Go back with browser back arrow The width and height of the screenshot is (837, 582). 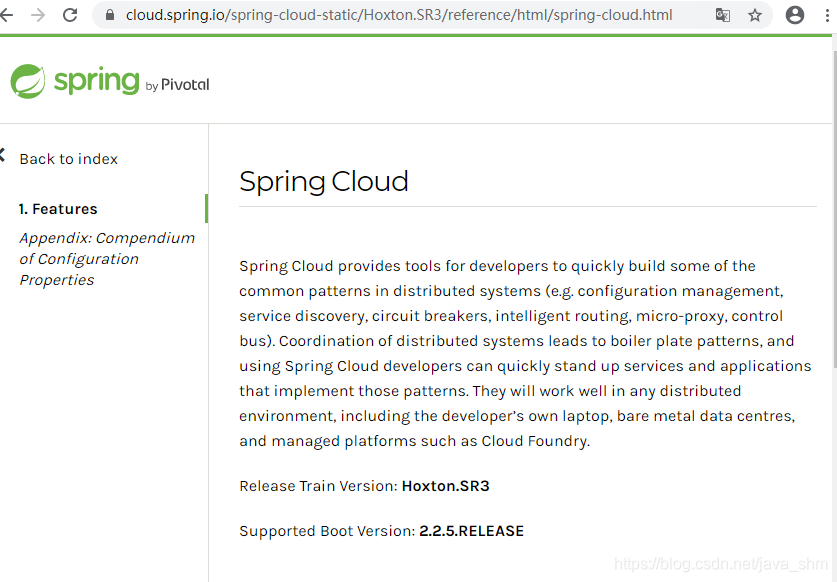click(x=6, y=15)
